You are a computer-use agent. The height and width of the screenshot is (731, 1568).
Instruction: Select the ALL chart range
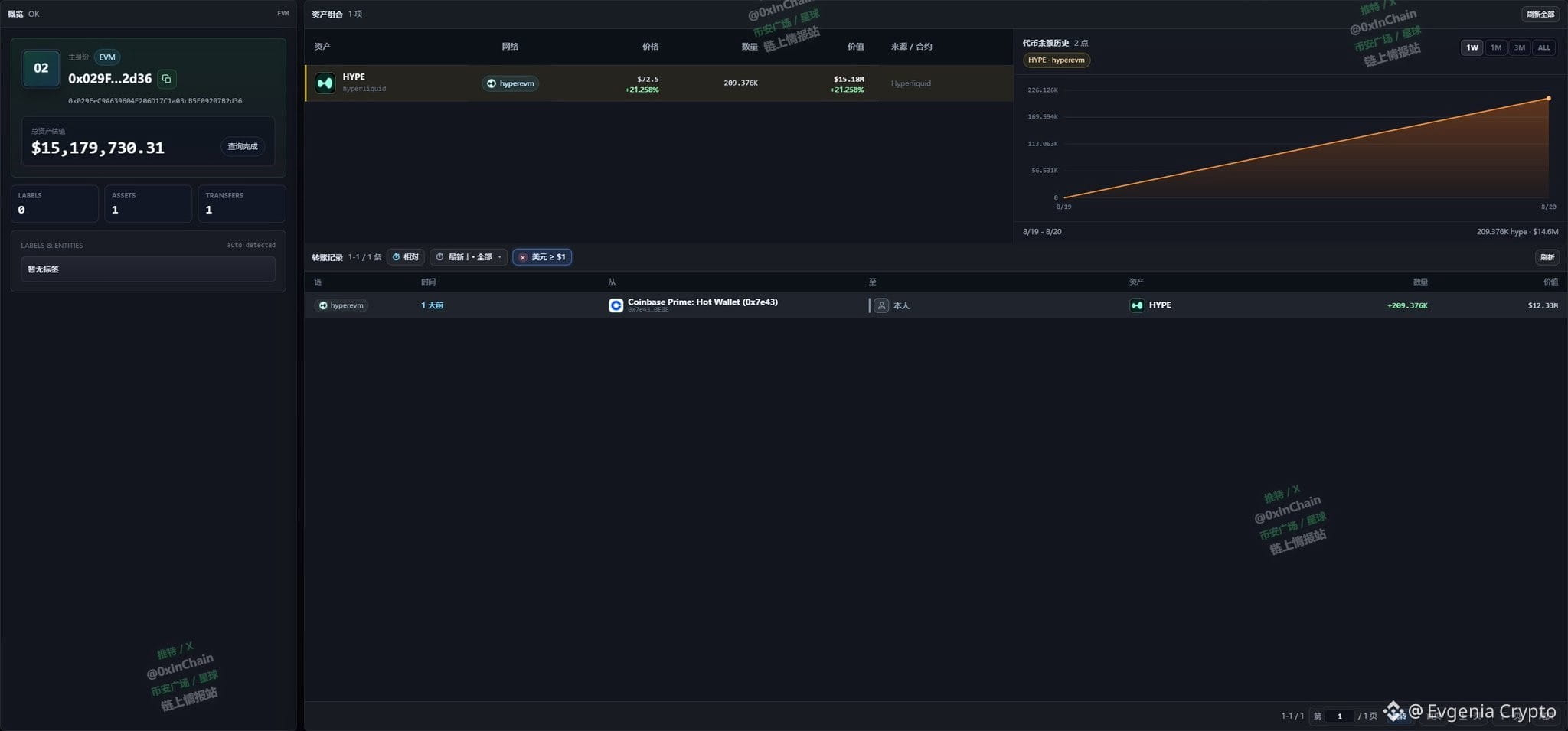(x=1543, y=47)
